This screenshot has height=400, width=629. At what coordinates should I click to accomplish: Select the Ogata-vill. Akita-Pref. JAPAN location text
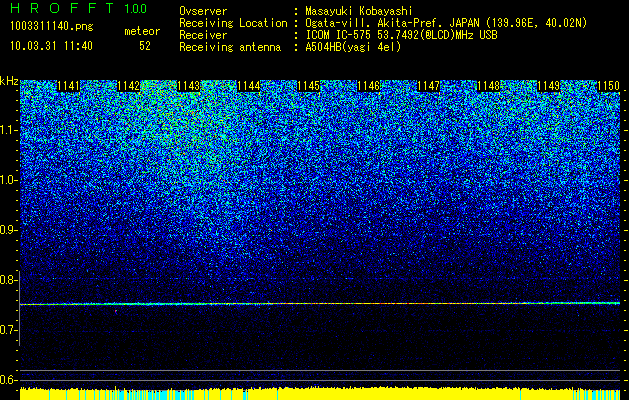click(446, 24)
